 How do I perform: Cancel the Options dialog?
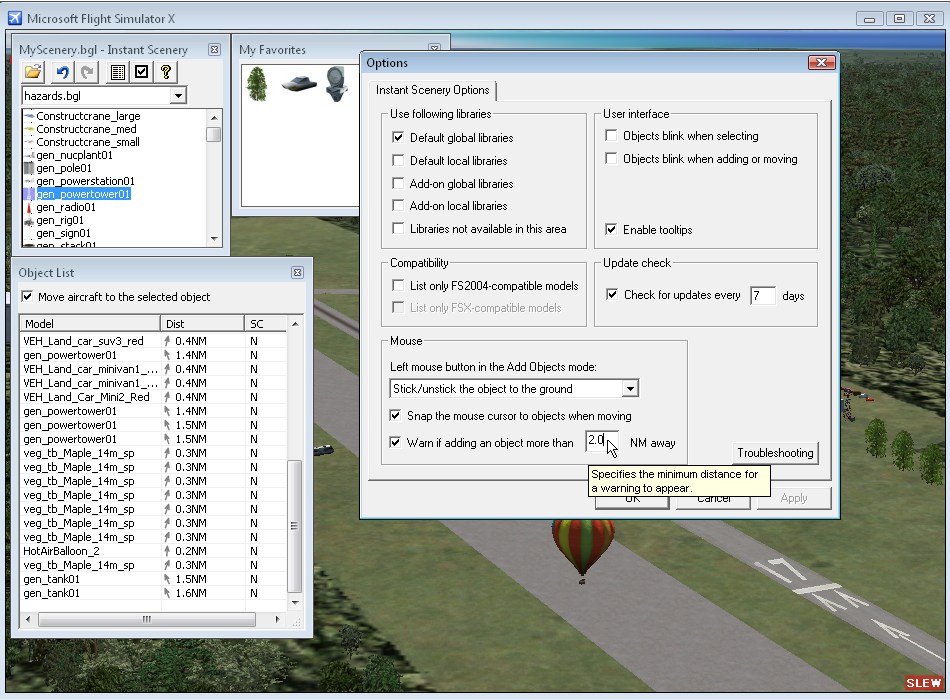(x=714, y=499)
